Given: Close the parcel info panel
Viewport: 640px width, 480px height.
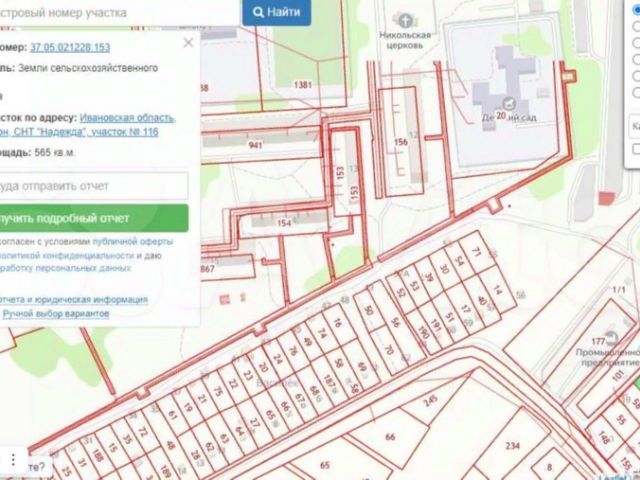Looking at the screenshot, I should (188, 42).
